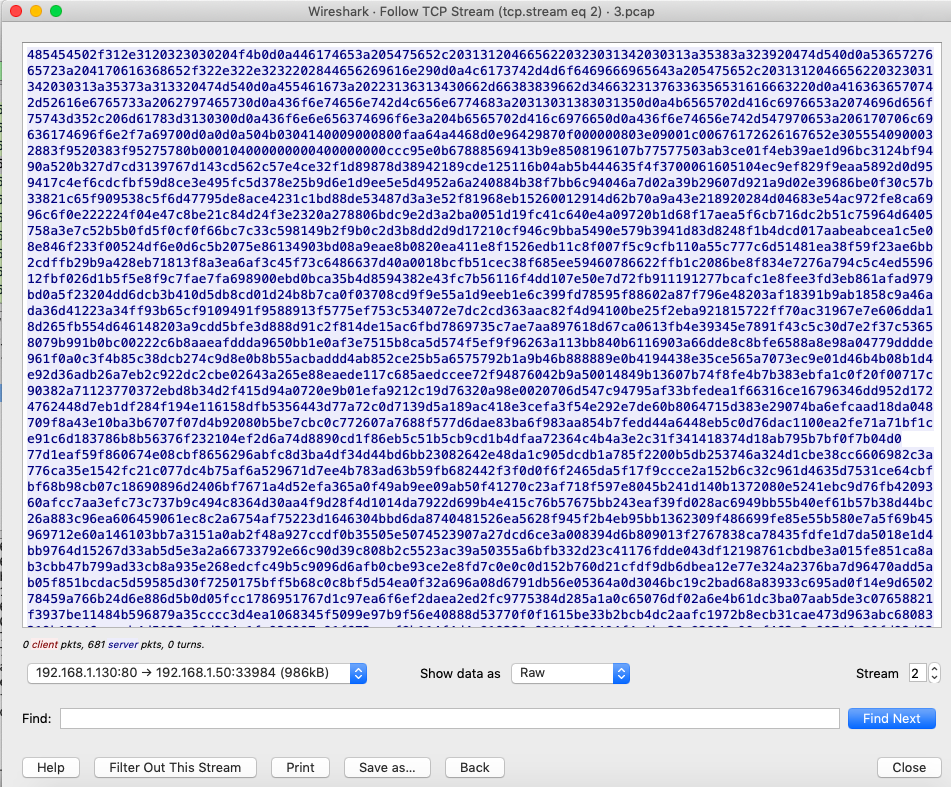Click hex line starting 969712e60a146103
The height and width of the screenshot is (787, 951).
click(480, 534)
